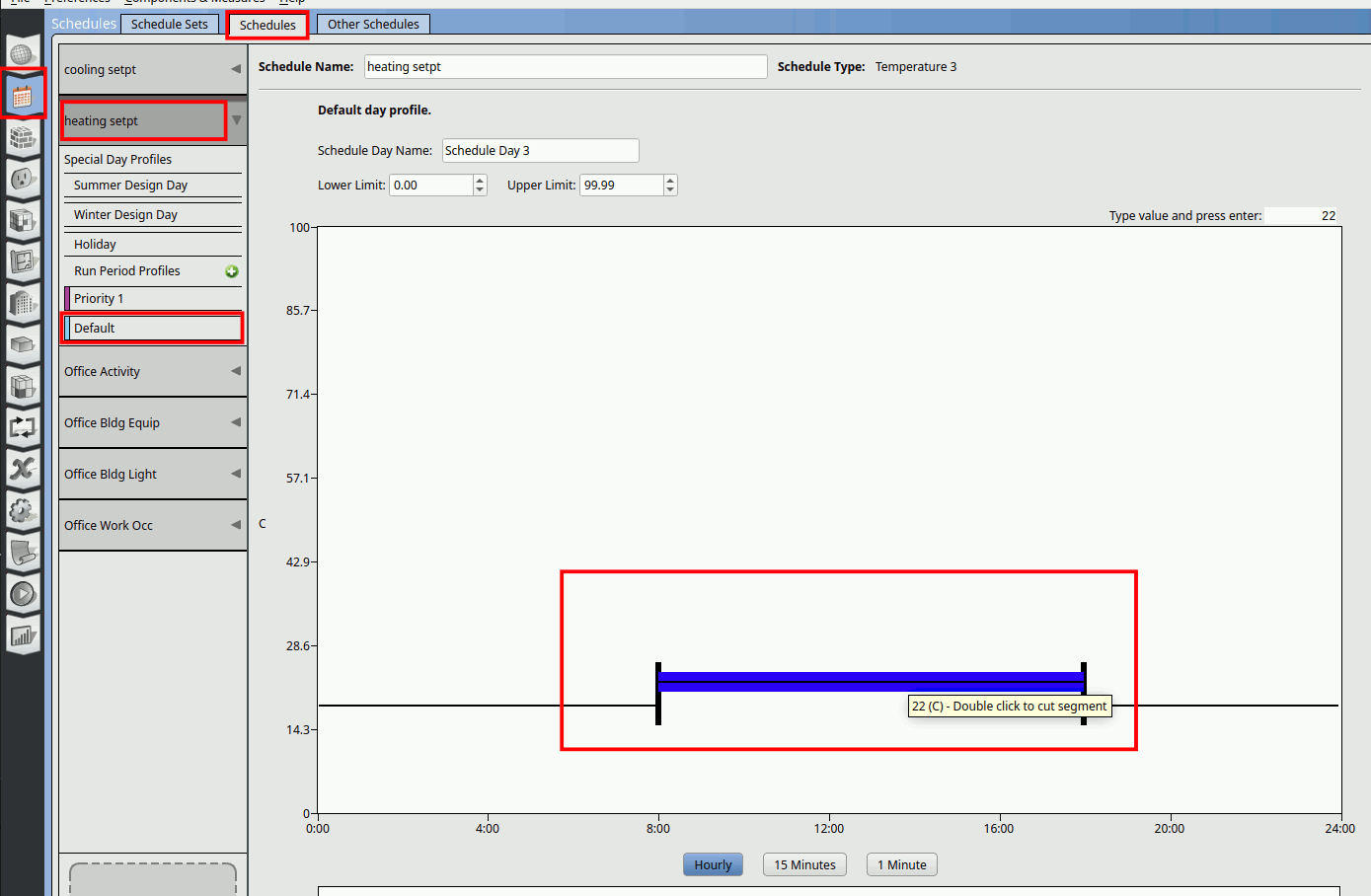
Task: Expand the Office Activity schedule
Action: coord(236,371)
